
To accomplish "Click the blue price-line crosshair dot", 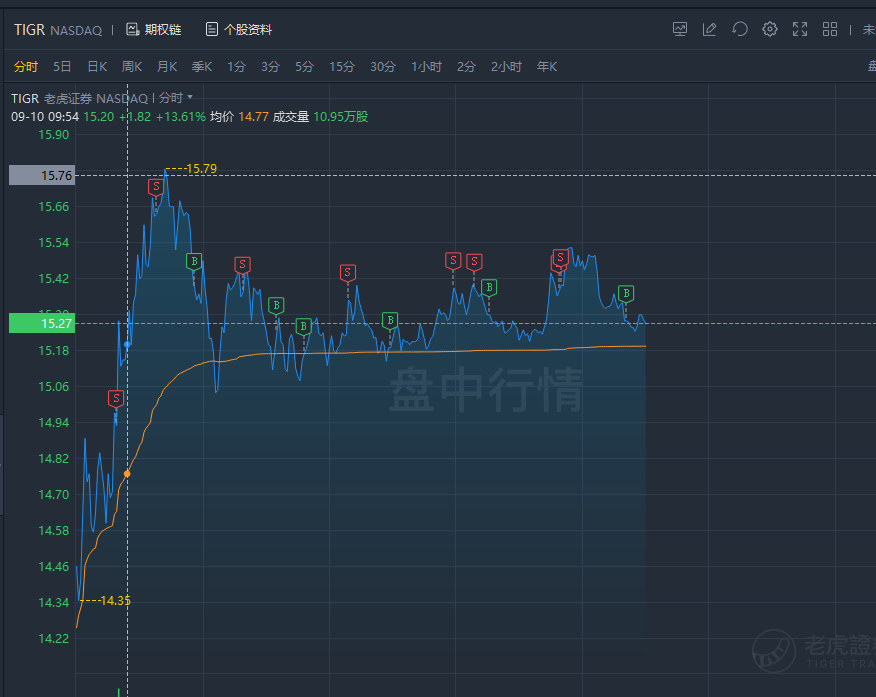I will pos(127,344).
